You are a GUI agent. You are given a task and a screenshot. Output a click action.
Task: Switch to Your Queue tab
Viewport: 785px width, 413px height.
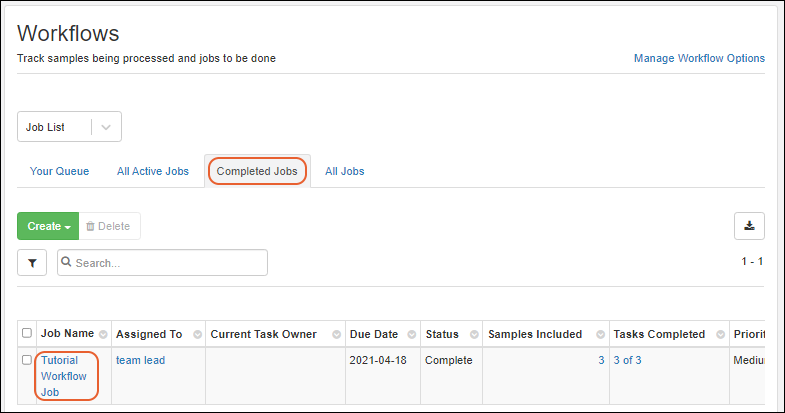pyautogui.click(x=59, y=171)
